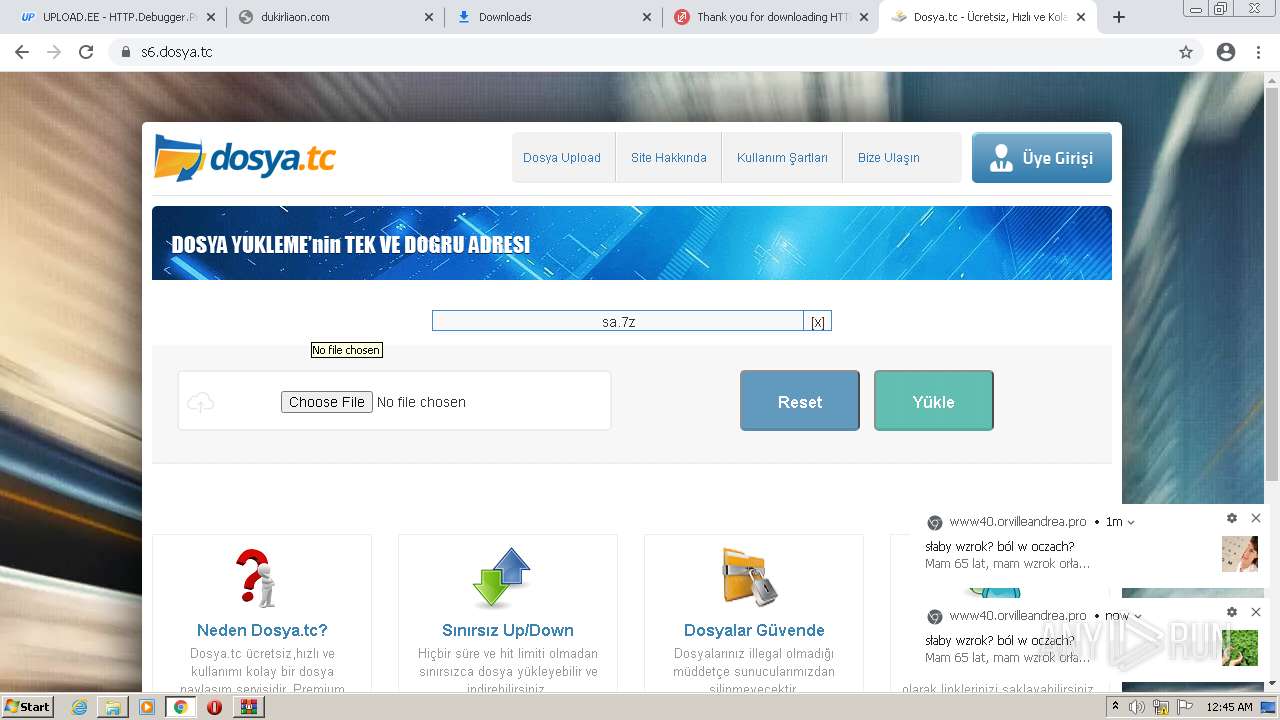
Task: Click the taskbar clock showing 12:45 AM
Action: pos(1229,707)
